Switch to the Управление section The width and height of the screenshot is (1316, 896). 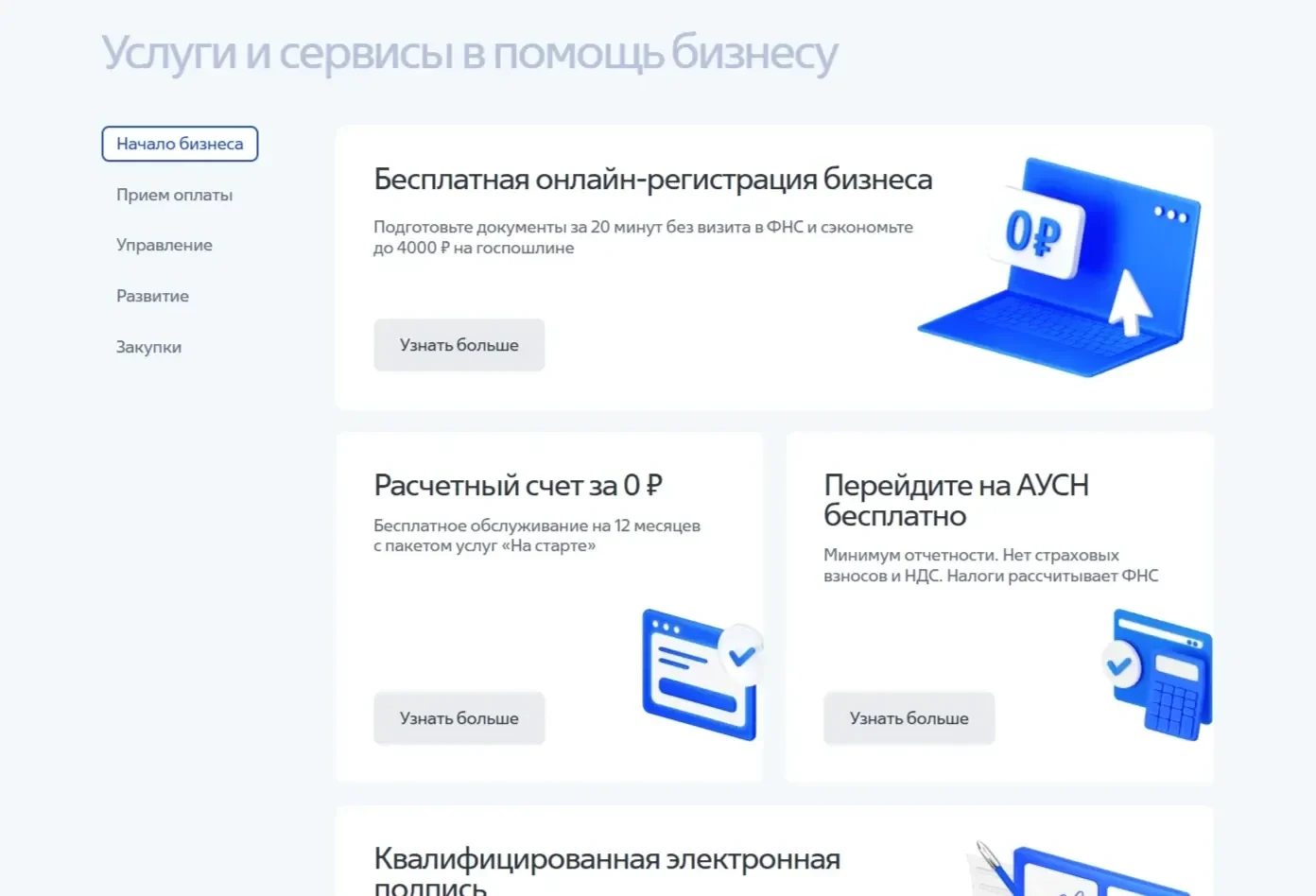pos(164,245)
